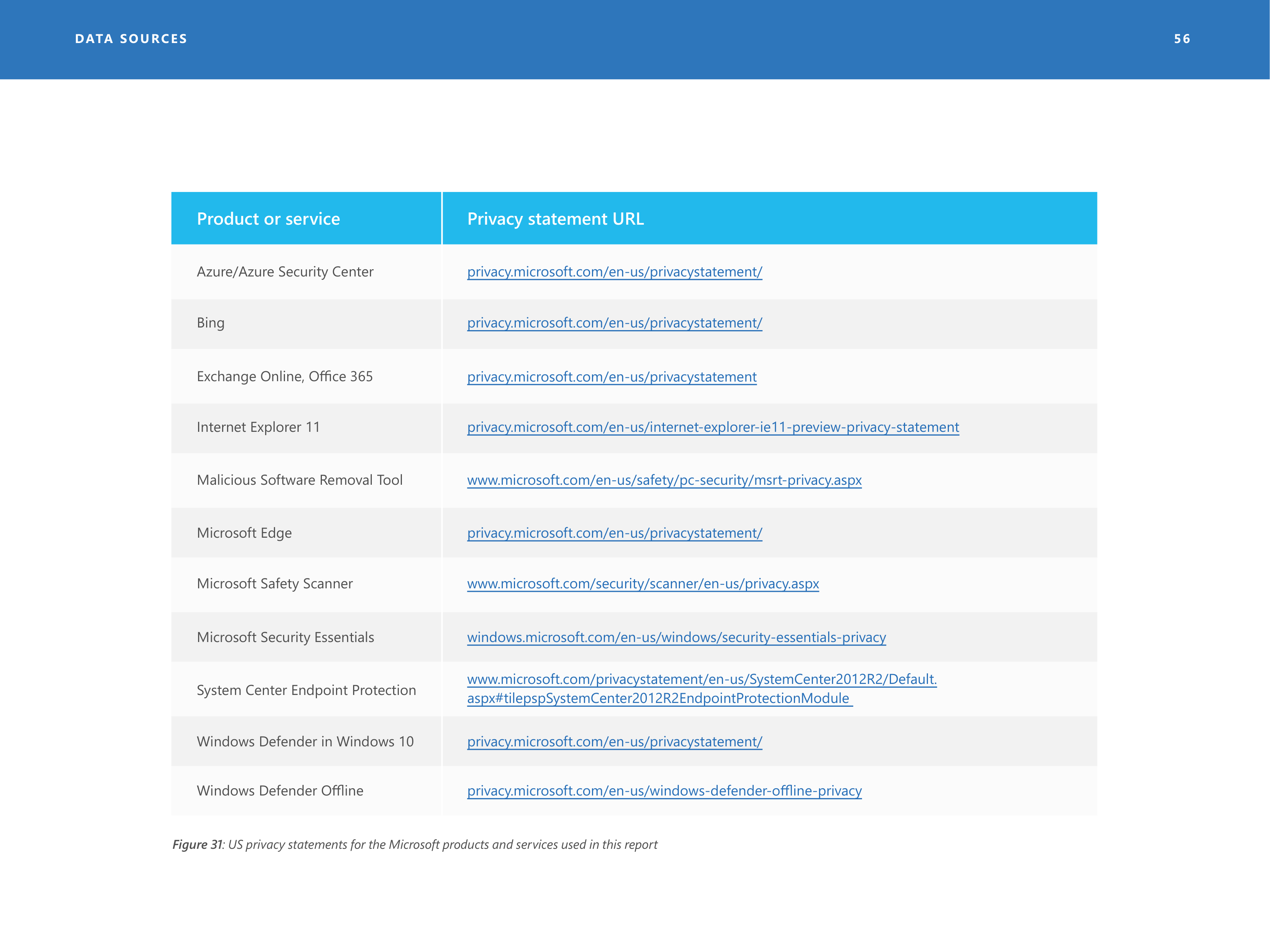
Task: Click the Figure 31 caption text
Action: pos(414,845)
